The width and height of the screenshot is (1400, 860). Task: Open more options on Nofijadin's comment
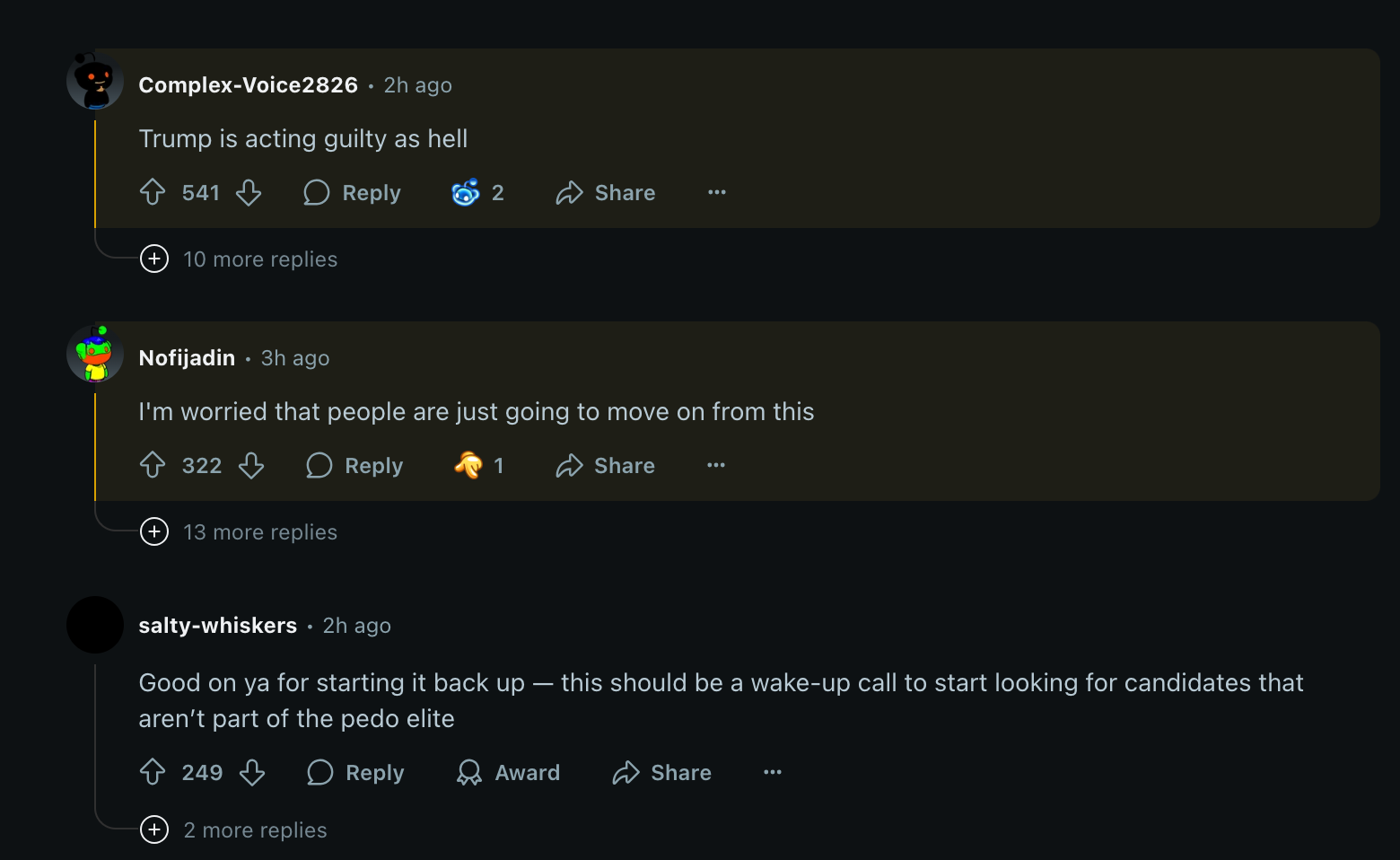point(715,465)
